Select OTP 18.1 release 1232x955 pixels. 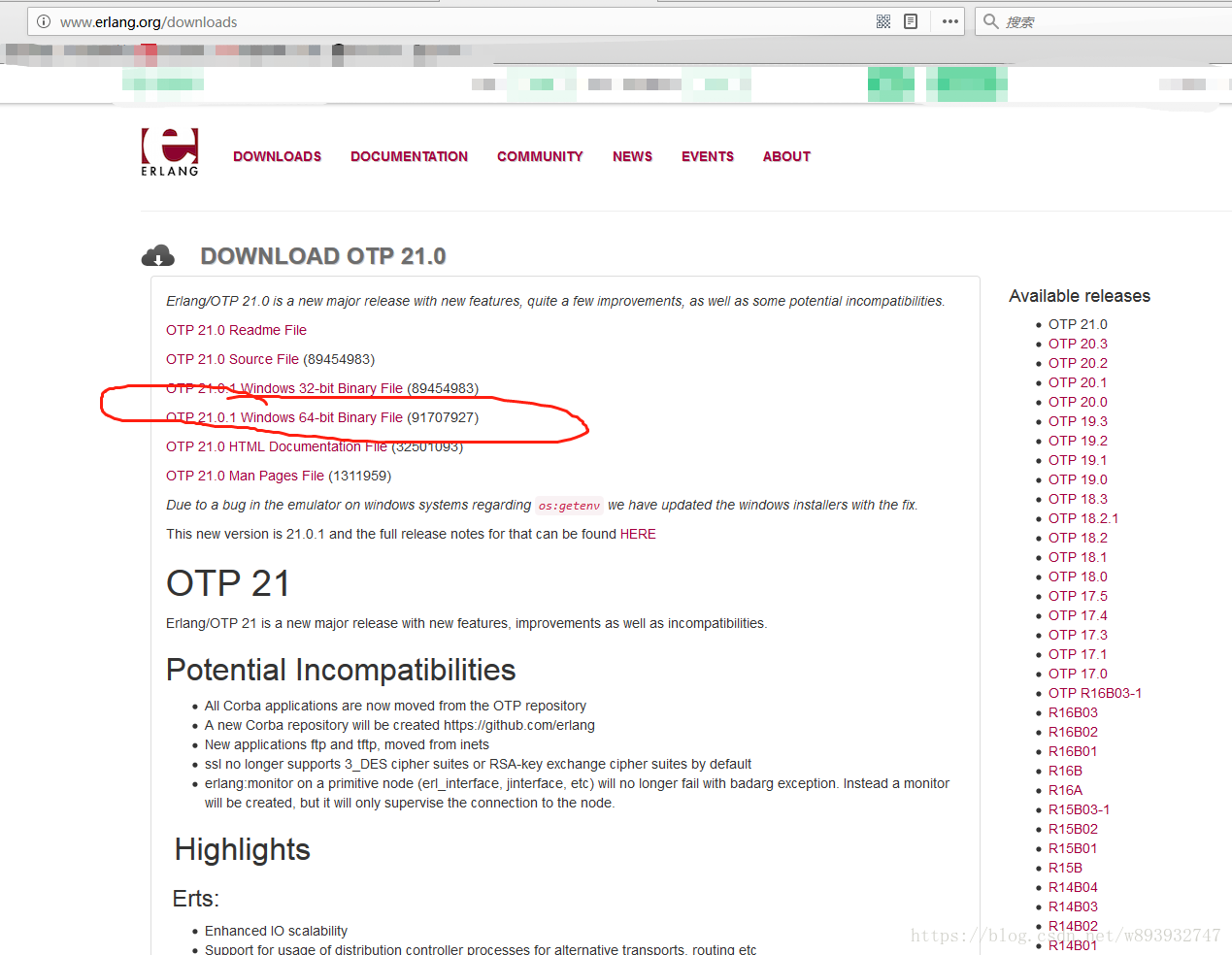point(1078,557)
